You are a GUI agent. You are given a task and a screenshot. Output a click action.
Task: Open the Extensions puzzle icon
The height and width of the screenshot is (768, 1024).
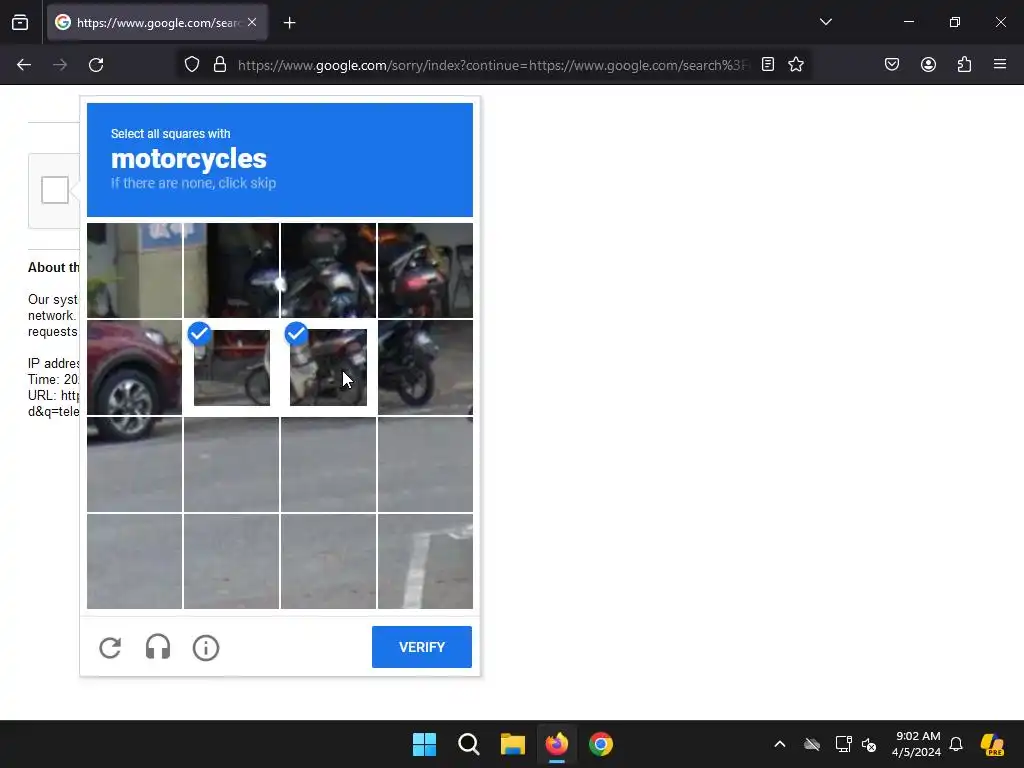964,65
